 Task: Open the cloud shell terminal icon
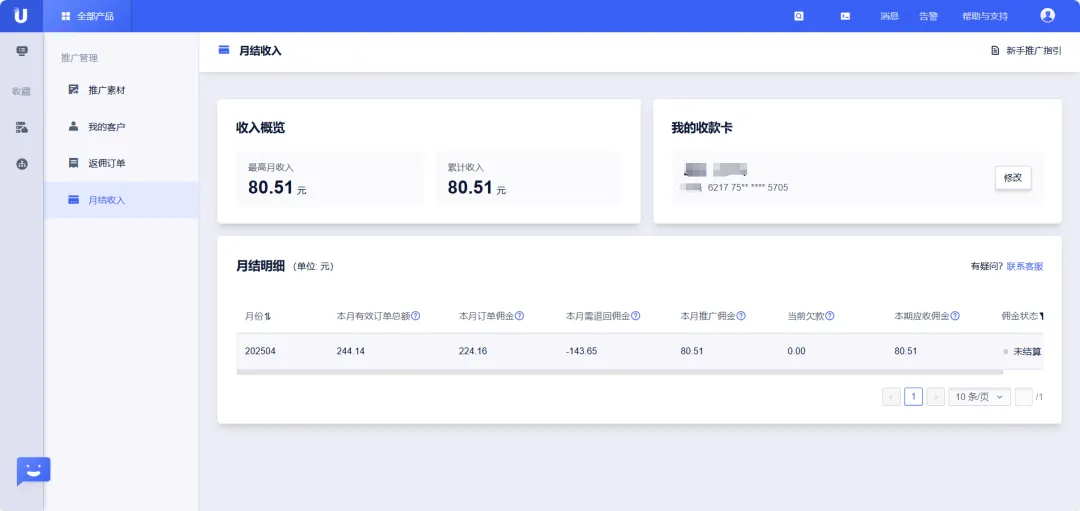[x=845, y=16]
